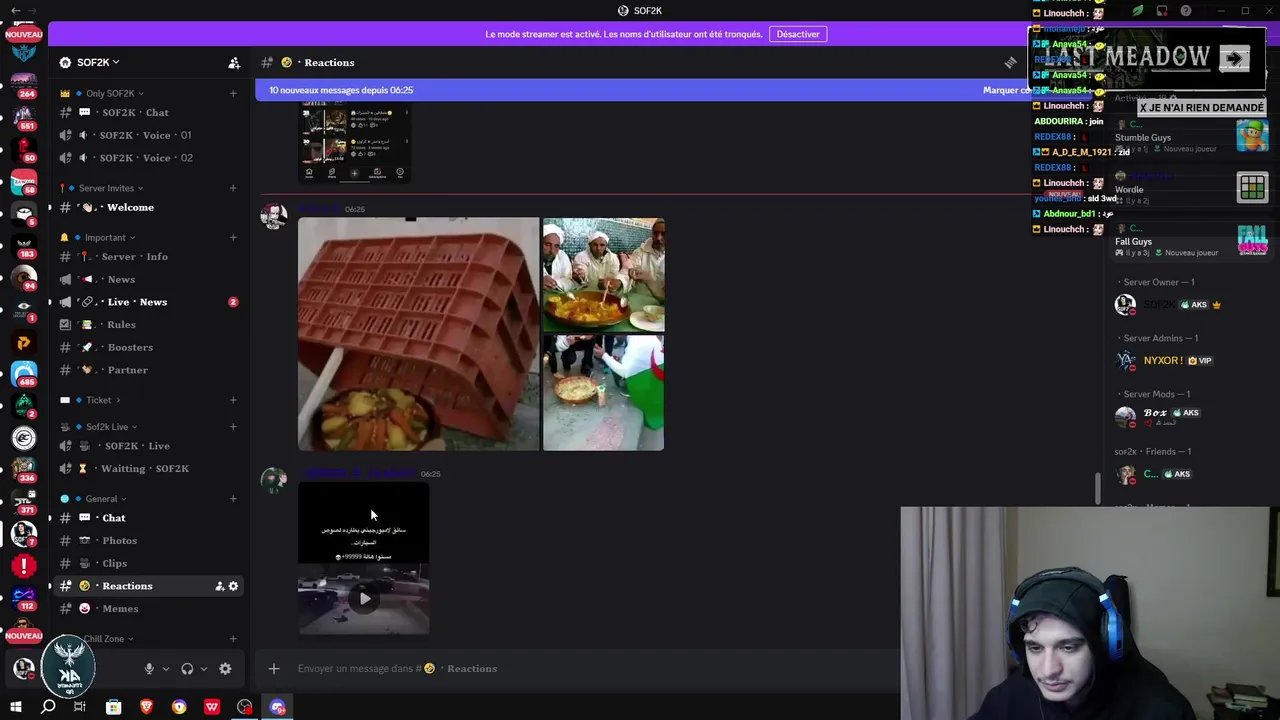
Task: Open the server with 183 notifications badge
Action: click(x=24, y=245)
